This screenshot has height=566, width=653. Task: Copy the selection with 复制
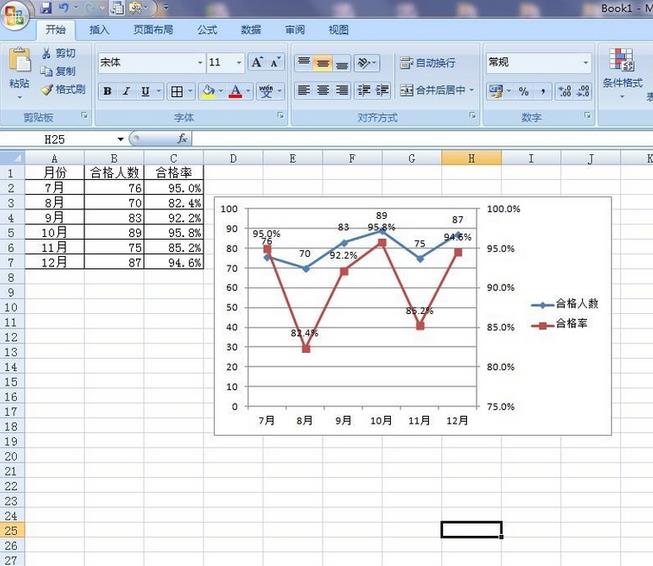(59, 71)
